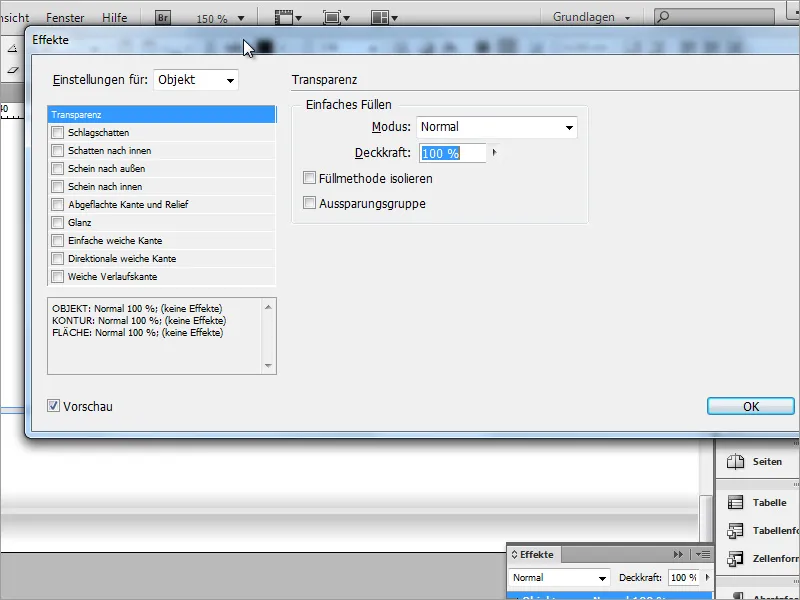
Task: Confirm the Effekte dialog with OK
Action: click(x=751, y=406)
